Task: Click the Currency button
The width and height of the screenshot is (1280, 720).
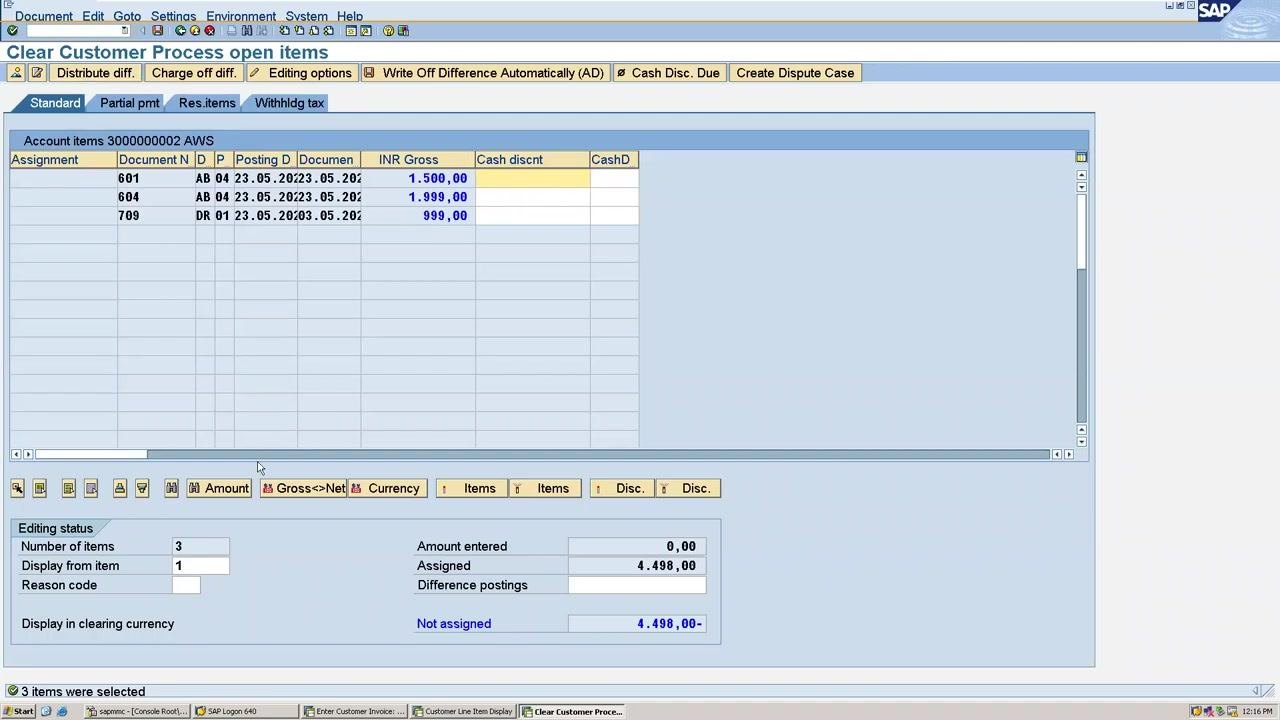Action: click(x=386, y=488)
